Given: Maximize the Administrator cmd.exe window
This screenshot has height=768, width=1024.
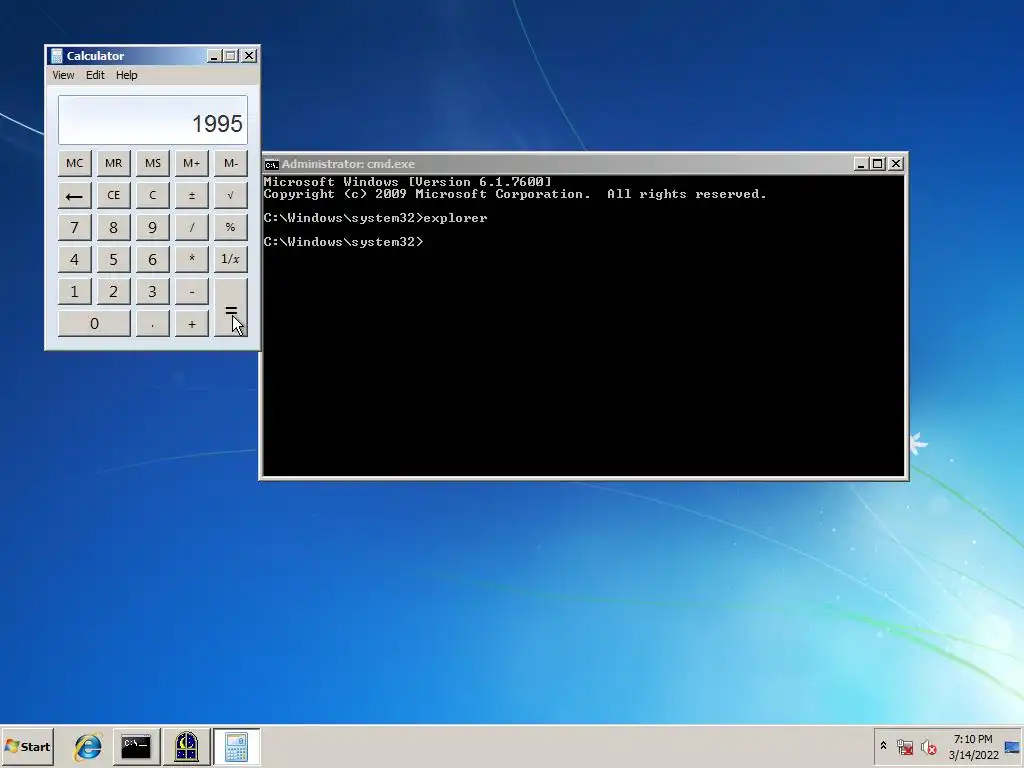Looking at the screenshot, I should click(x=878, y=164).
